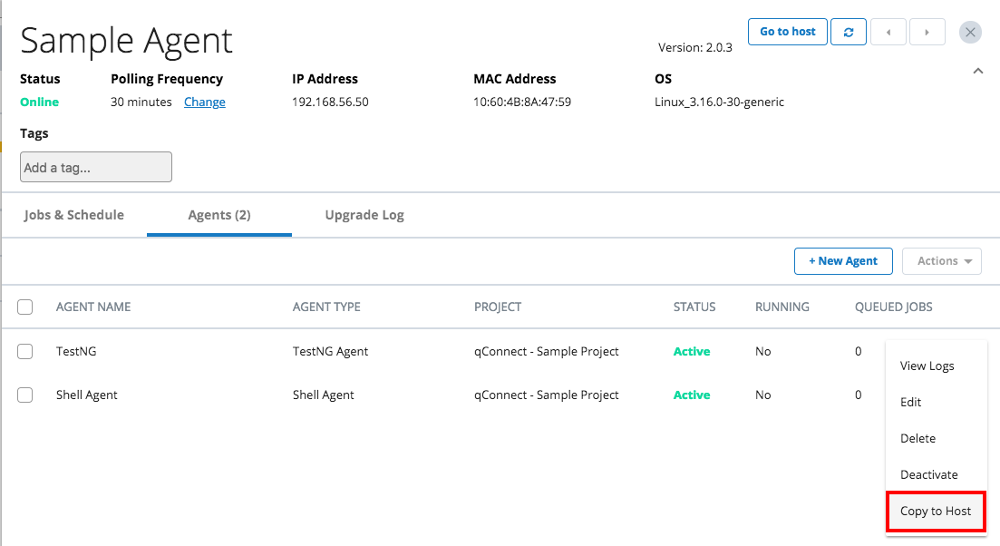1000x546 pixels.
Task: Select Copy to Host menu option
Action: pos(935,511)
